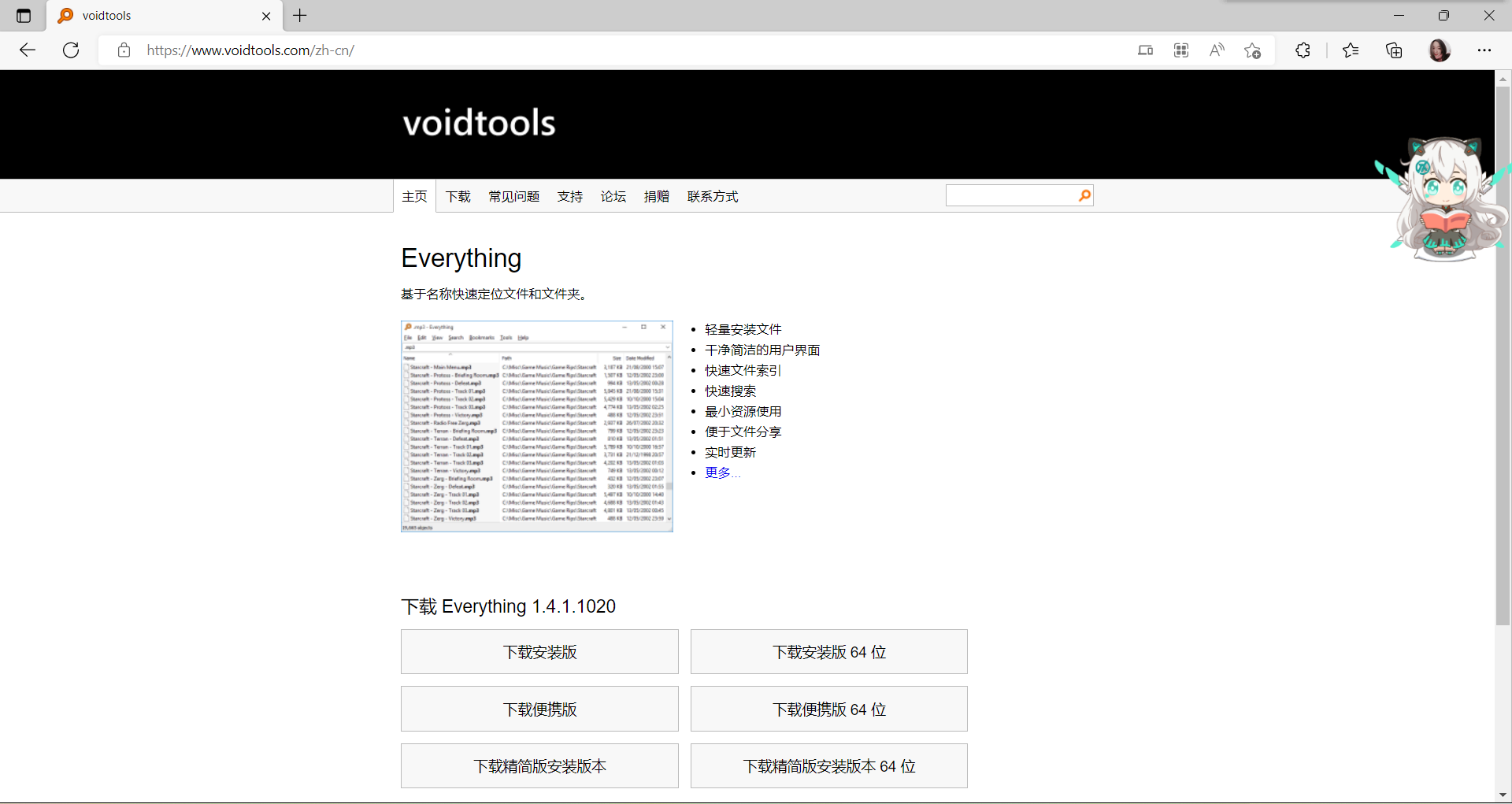Open the Favorites list icon
The height and width of the screenshot is (804, 1512).
pos(1351,50)
